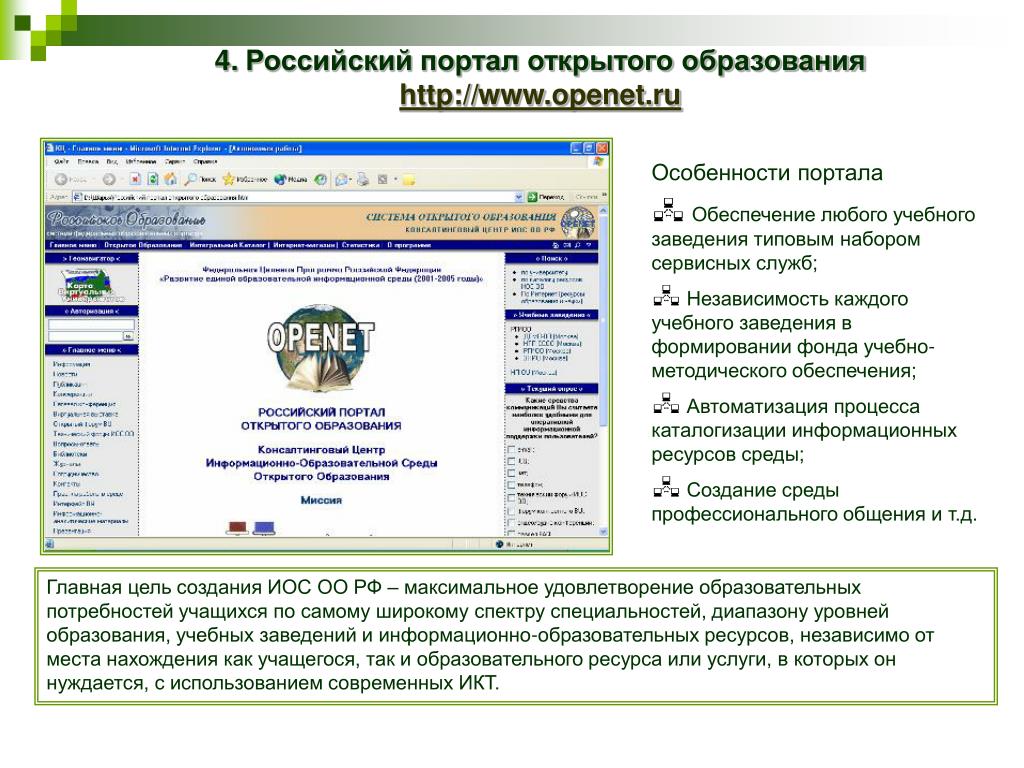The height and width of the screenshot is (768, 1024).
Task: Open the Mail button dropdown arrow
Action: [x=351, y=179]
